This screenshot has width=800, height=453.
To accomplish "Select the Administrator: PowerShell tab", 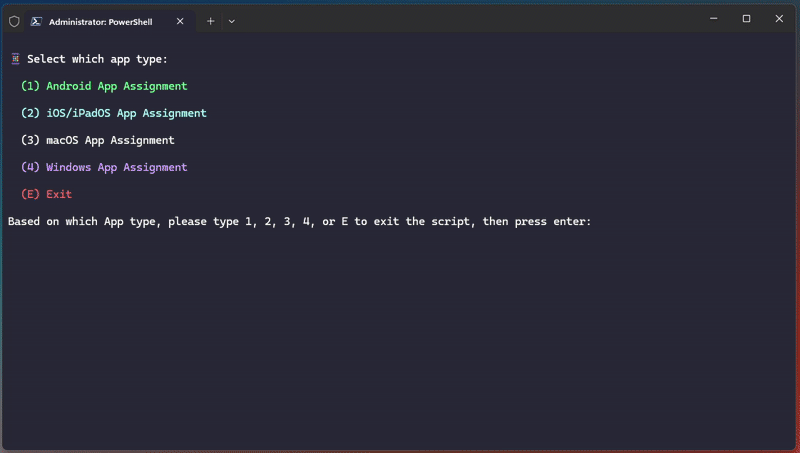I will pos(110,21).
